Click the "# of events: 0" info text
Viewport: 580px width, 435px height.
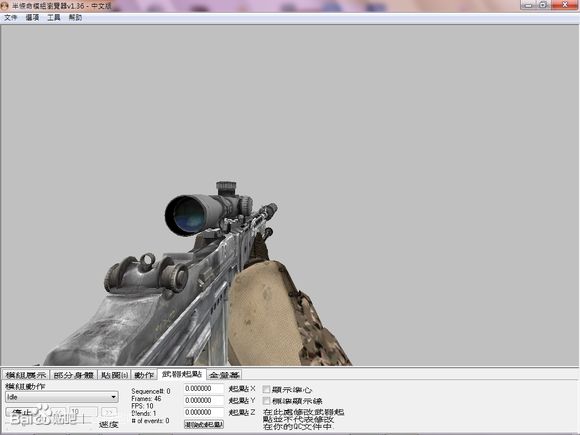pyautogui.click(x=150, y=421)
